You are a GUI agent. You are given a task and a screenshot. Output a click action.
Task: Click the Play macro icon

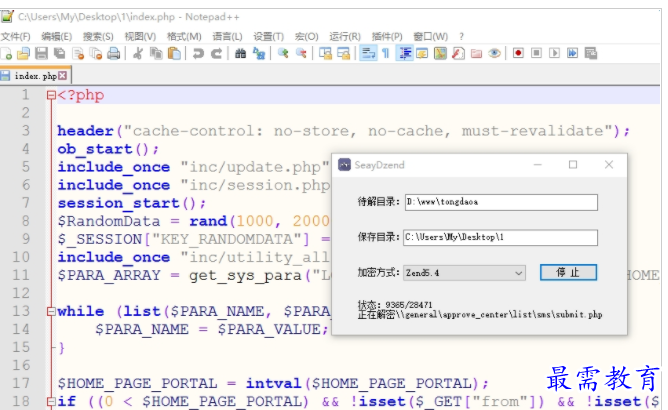[554, 53]
